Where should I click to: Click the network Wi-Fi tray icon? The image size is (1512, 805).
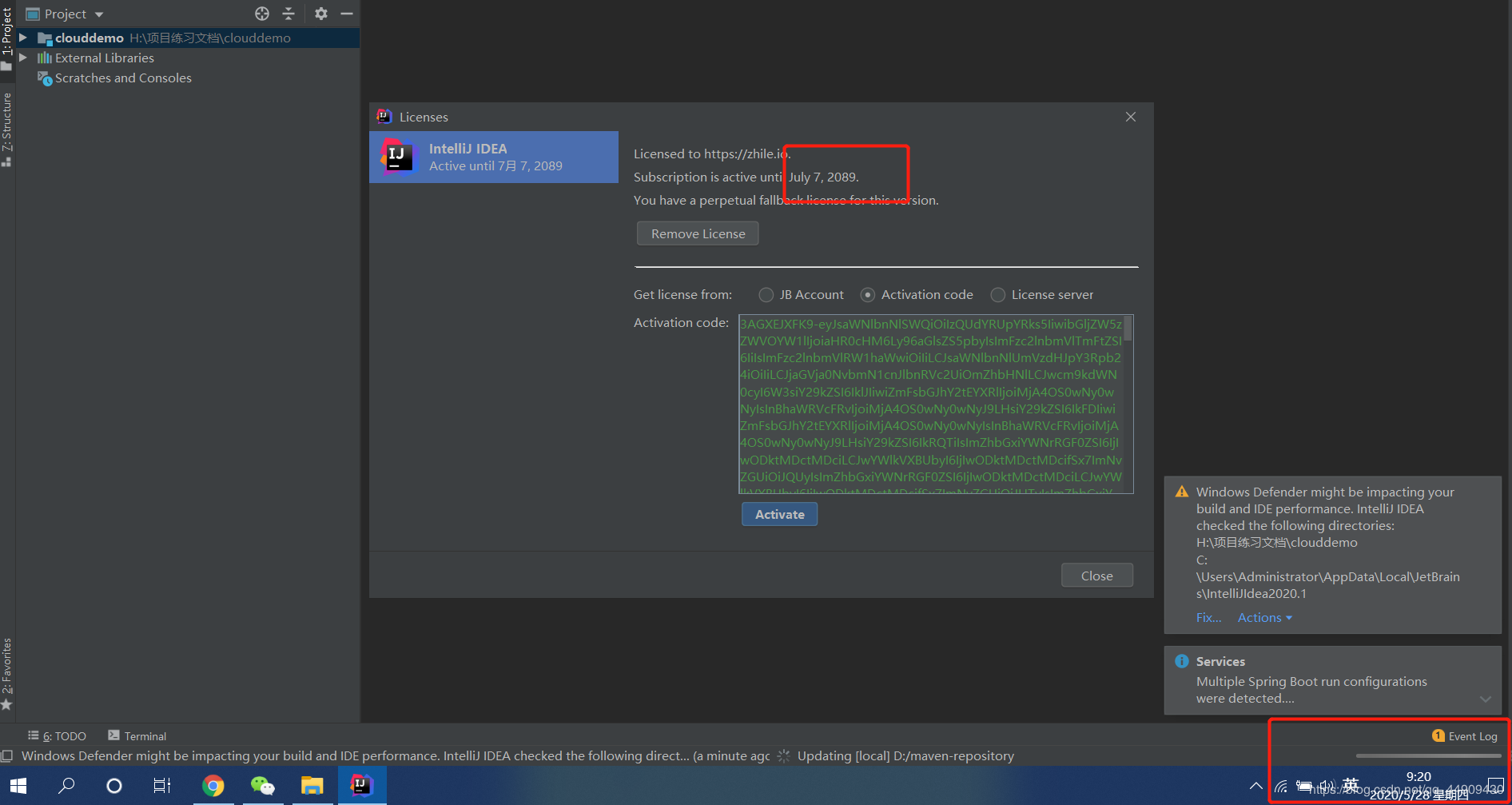point(1281,787)
